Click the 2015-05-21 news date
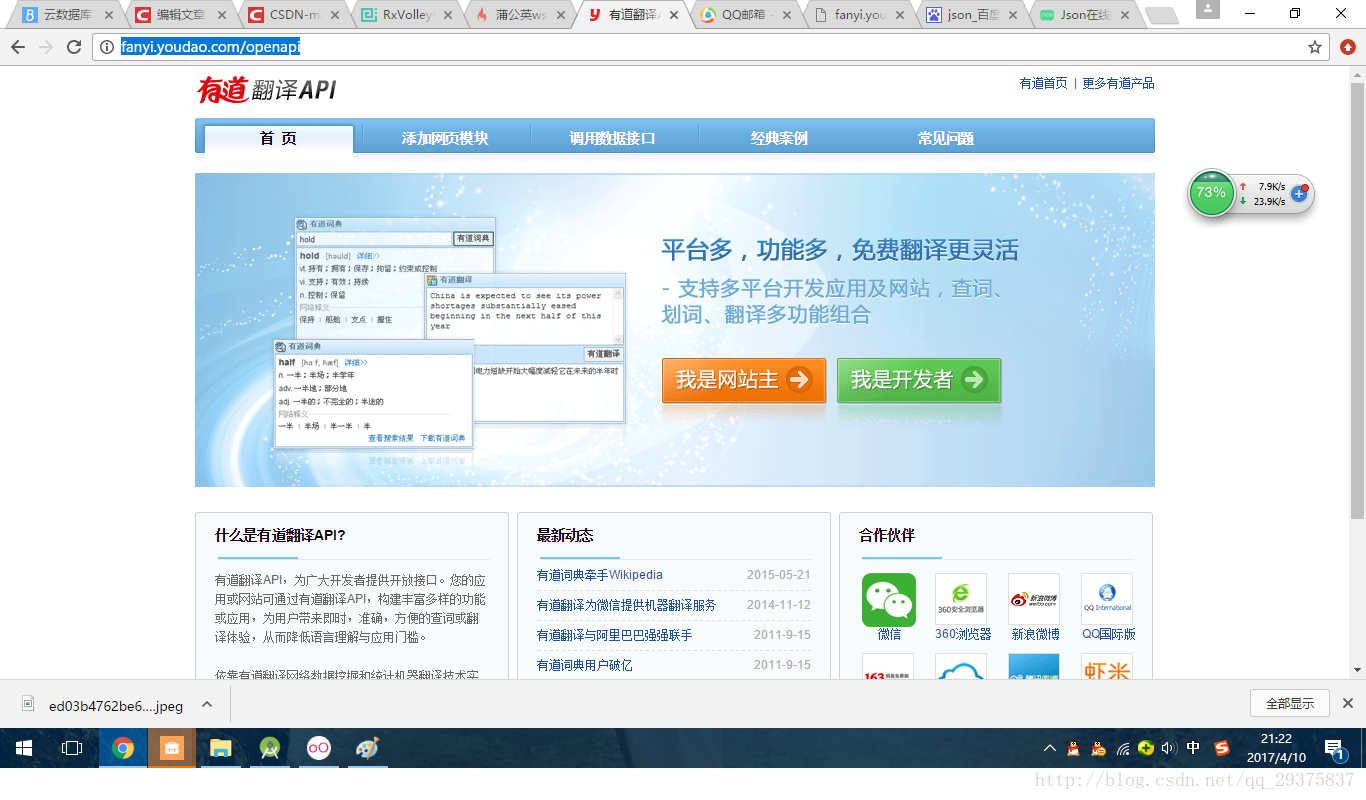This screenshot has width=1366, height=800. [778, 575]
